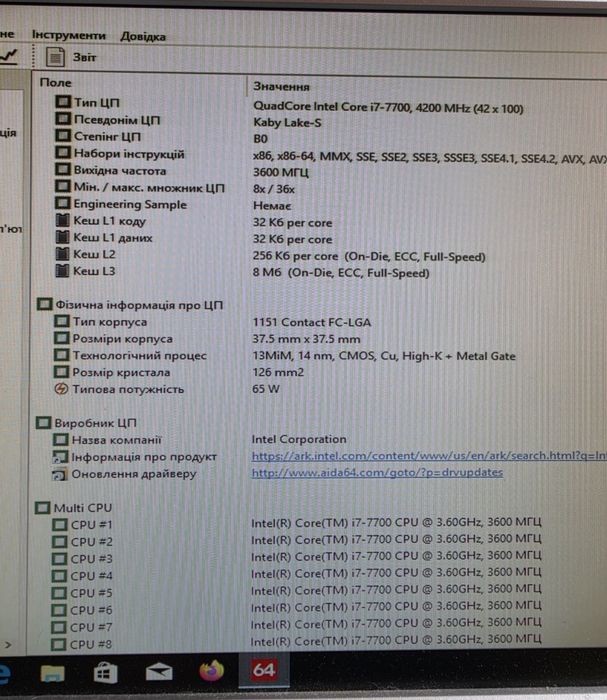607x700 pixels.
Task: Select the x86, x86-64, MMX instruction set value
Action: tap(429, 158)
